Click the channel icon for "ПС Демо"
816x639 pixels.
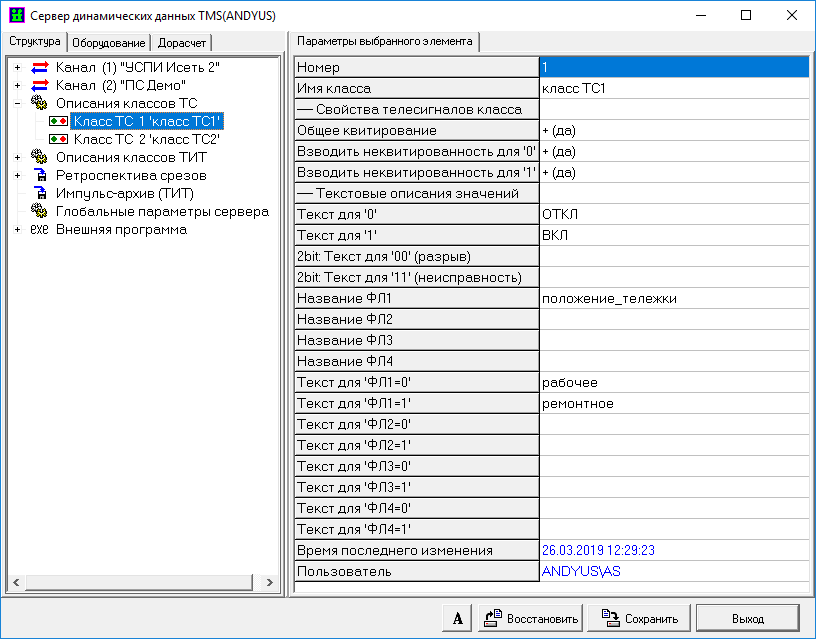coord(40,85)
